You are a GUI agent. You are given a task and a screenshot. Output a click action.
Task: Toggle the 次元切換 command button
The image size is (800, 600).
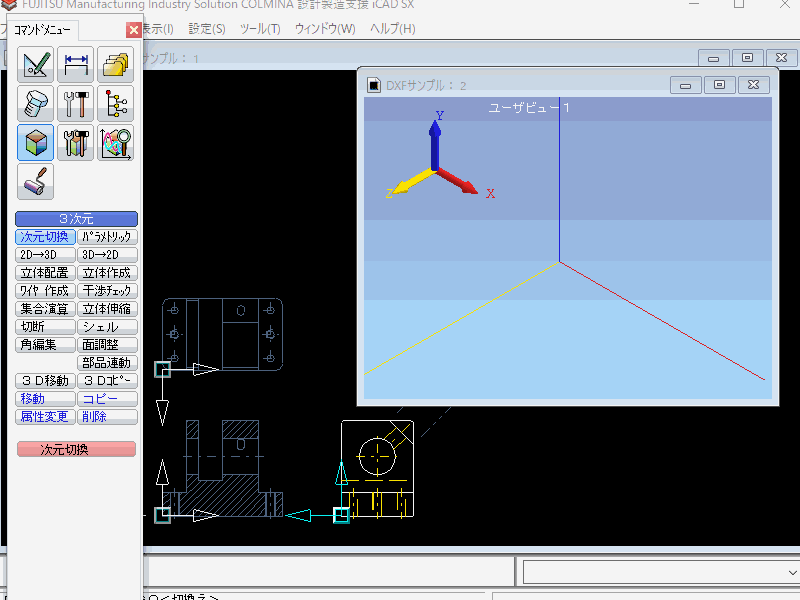point(46,237)
